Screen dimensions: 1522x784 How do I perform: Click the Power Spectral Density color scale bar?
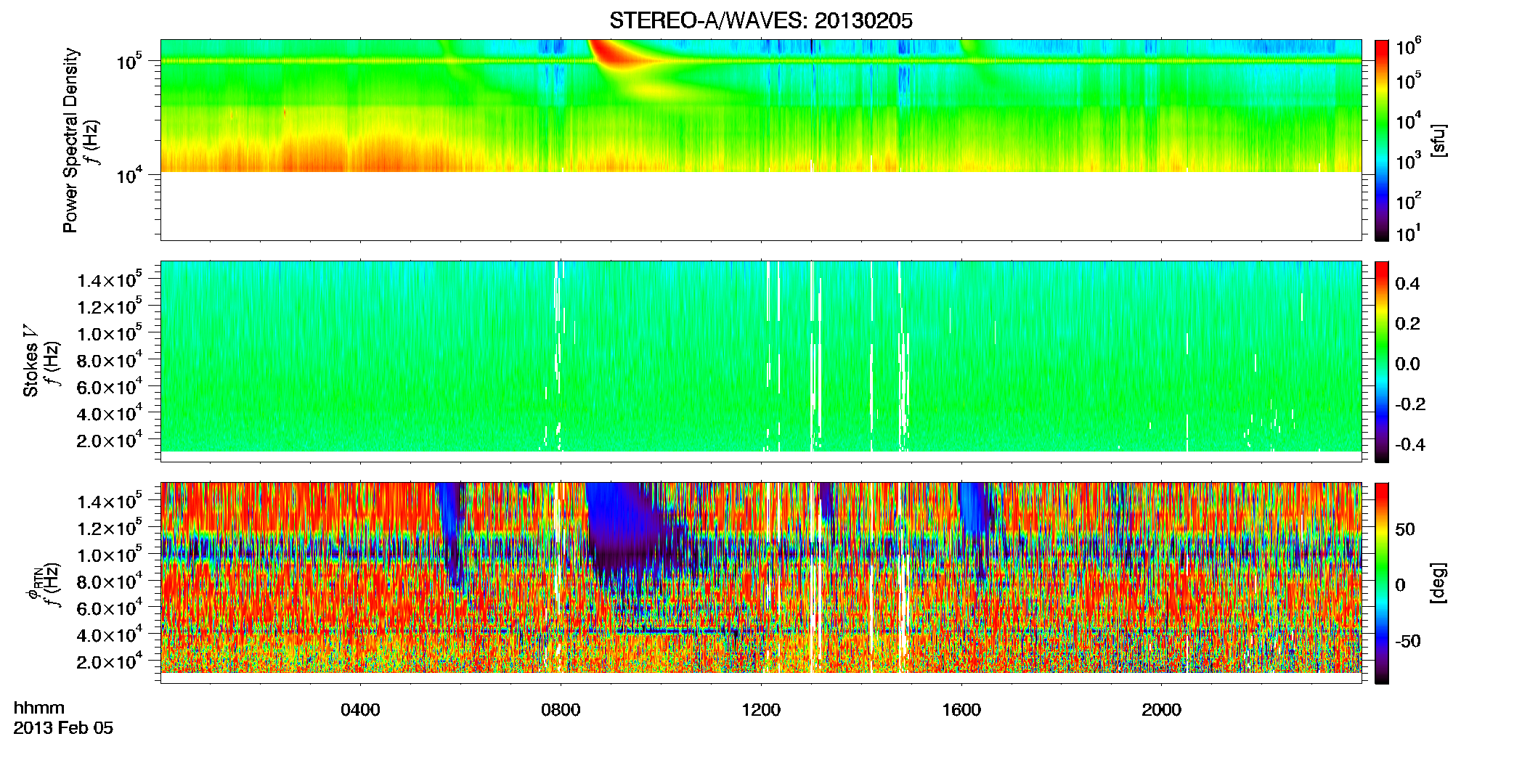[x=1382, y=140]
